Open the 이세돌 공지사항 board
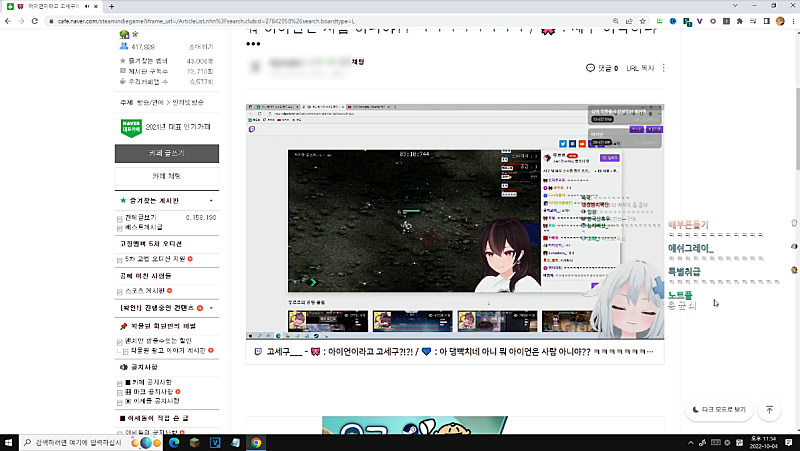This screenshot has width=800, height=451. pyautogui.click(x=152, y=402)
